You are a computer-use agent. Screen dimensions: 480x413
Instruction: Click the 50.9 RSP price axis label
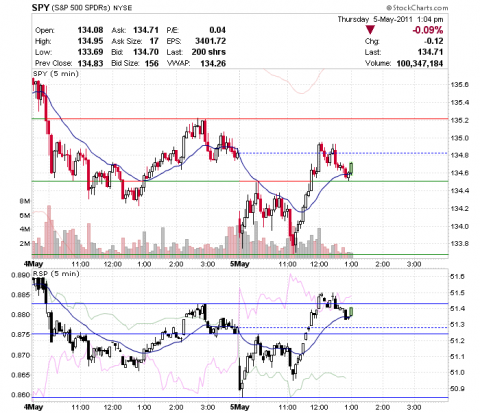457,389
